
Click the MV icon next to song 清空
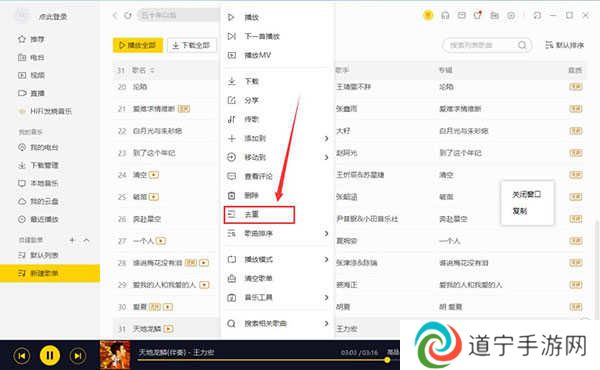154,175
